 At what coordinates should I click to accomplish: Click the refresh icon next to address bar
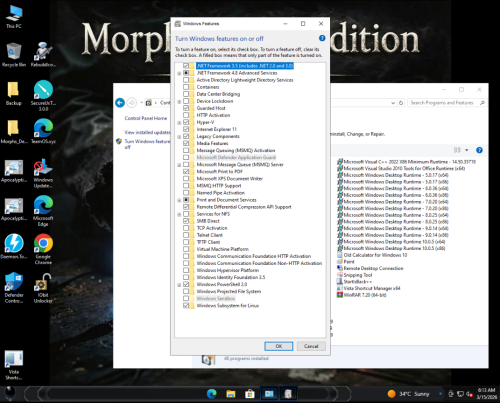click(401, 103)
